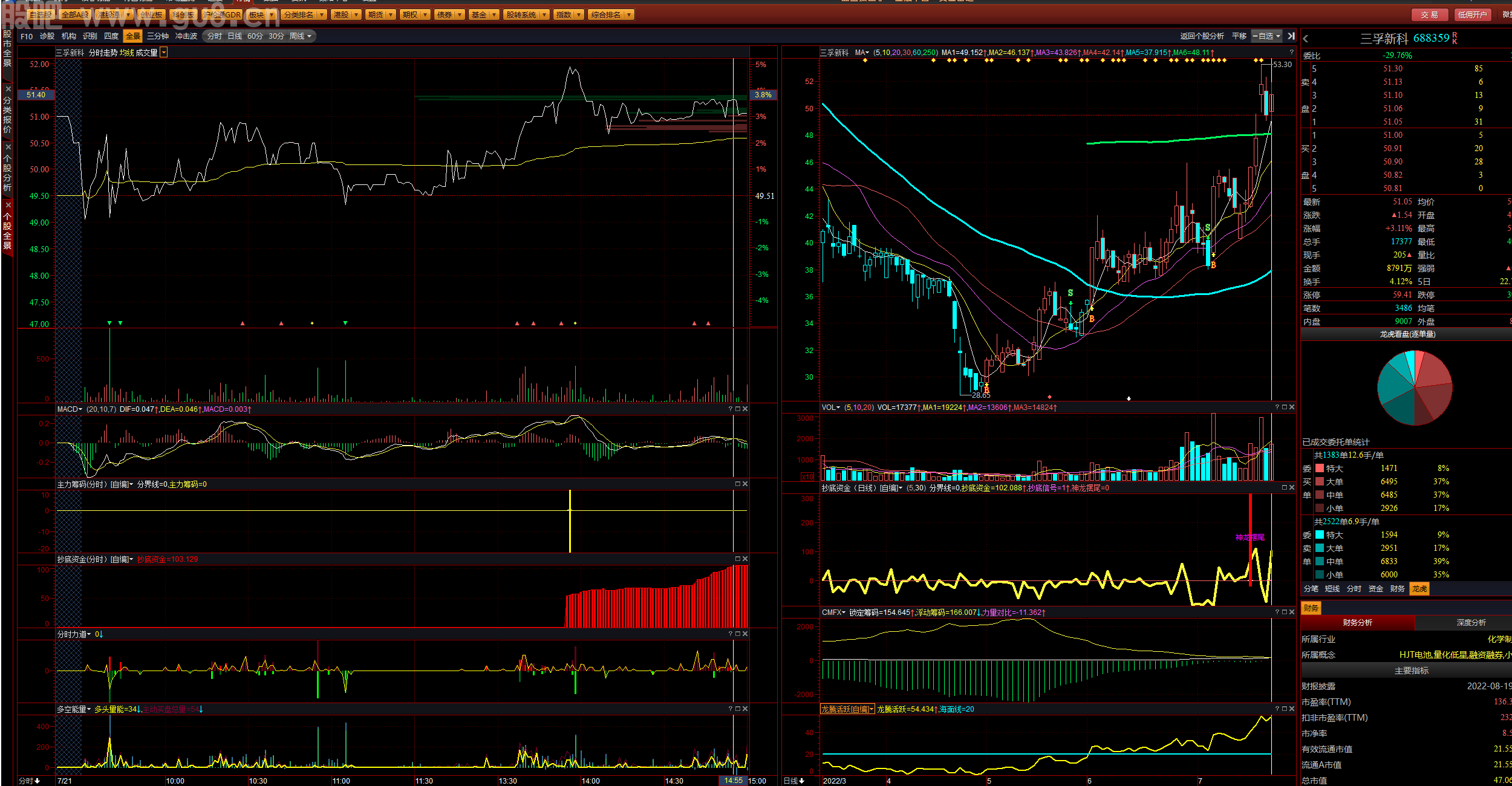The image size is (1512, 786).
Task: Expand the 分类排名 dropdown
Action: 322,15
